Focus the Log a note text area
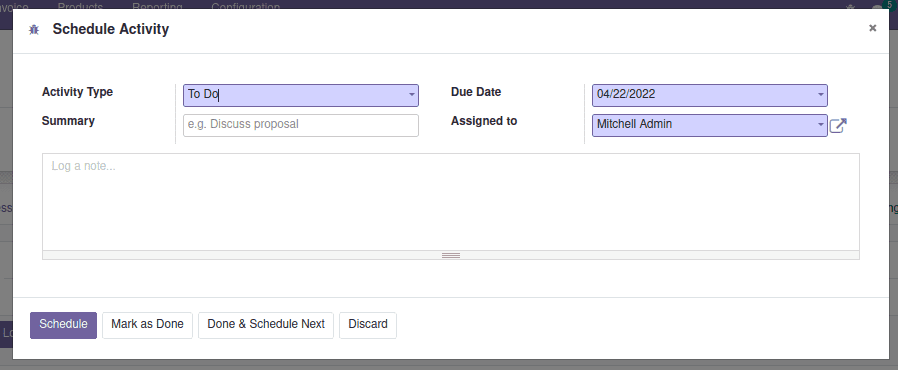898x370 pixels. click(x=451, y=202)
